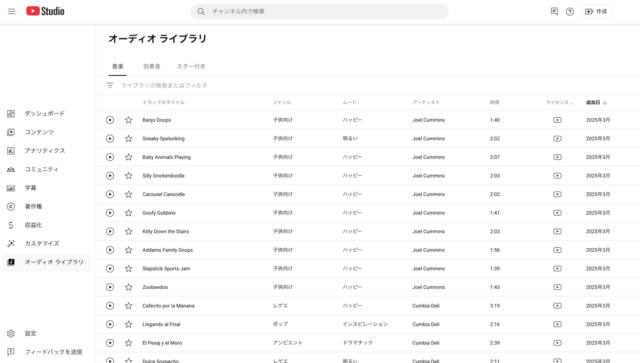Image resolution: width=640 pixels, height=363 pixels.
Task: Star the Silly Snickerdoodle track
Action: [x=129, y=176]
